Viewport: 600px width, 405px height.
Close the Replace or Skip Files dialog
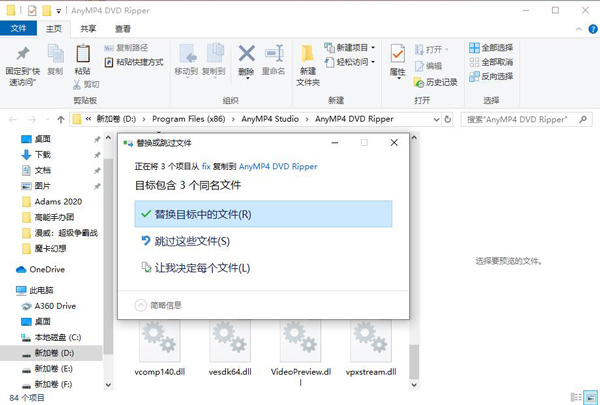click(394, 143)
